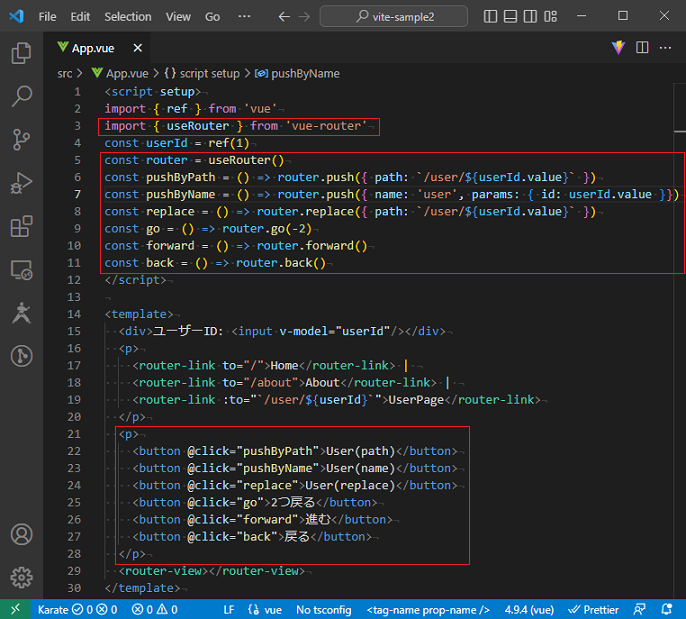Open the Edit menu
This screenshot has width=686, height=619.
point(80,17)
